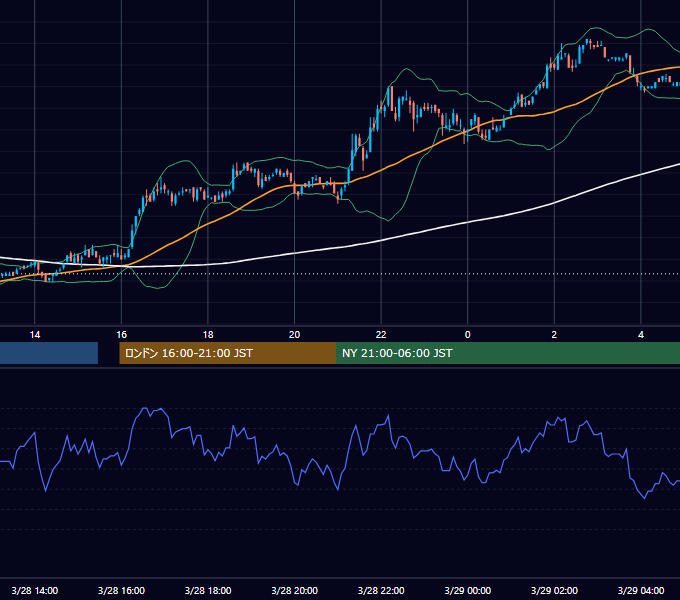Click the 20 hour axis label
This screenshot has height=600, width=680.
(x=294, y=334)
